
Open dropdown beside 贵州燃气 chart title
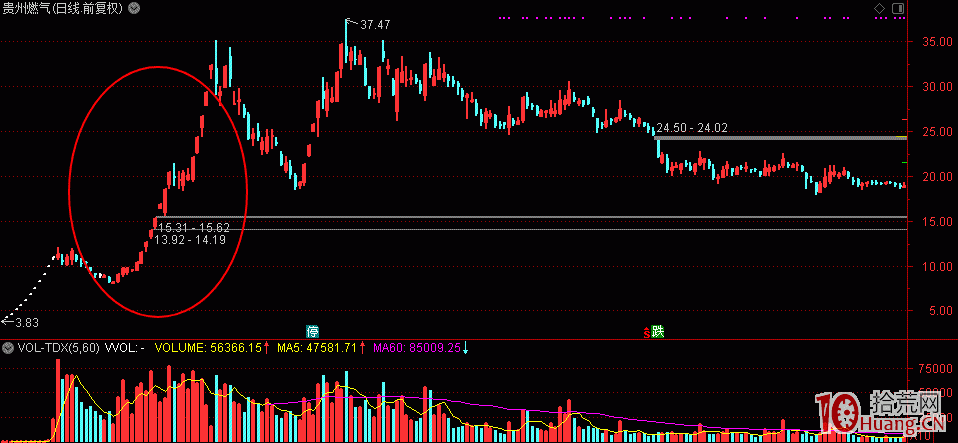(x=134, y=9)
